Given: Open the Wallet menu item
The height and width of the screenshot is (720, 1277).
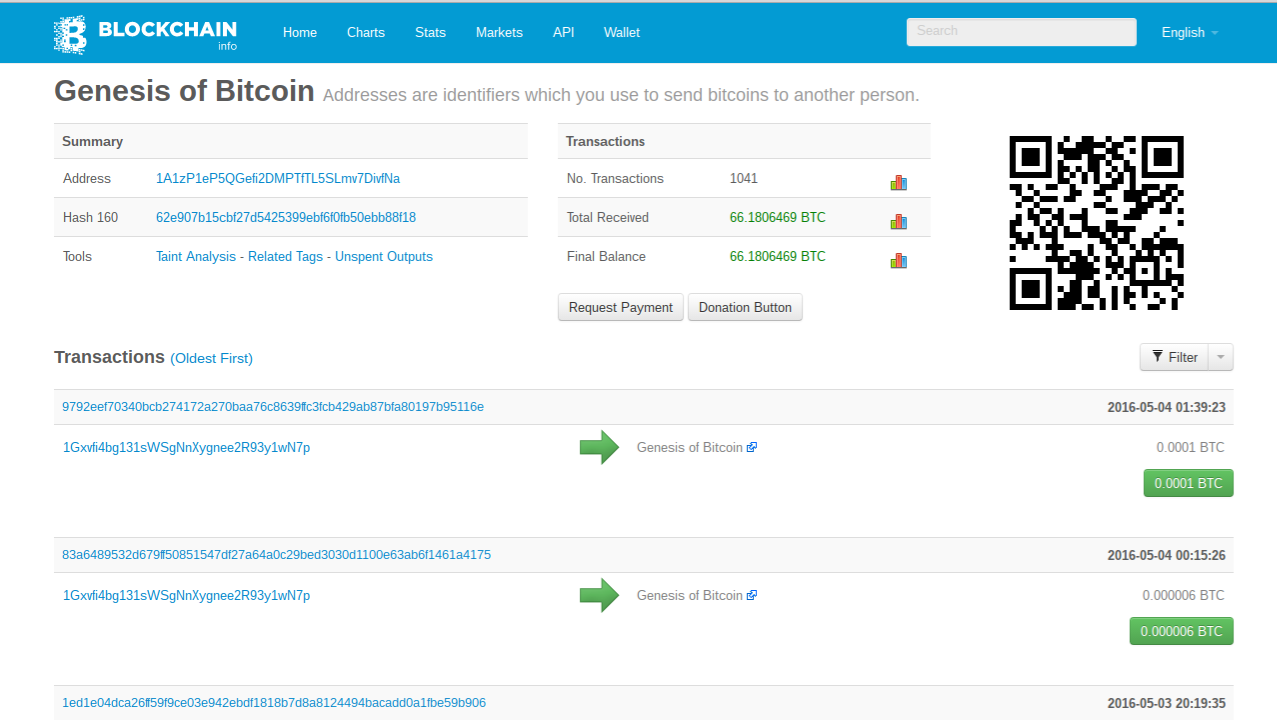Looking at the screenshot, I should point(622,32).
